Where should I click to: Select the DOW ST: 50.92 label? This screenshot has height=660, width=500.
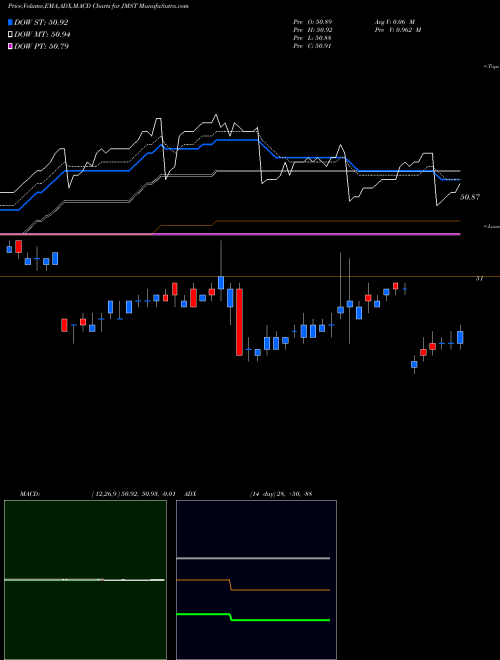[41, 22]
